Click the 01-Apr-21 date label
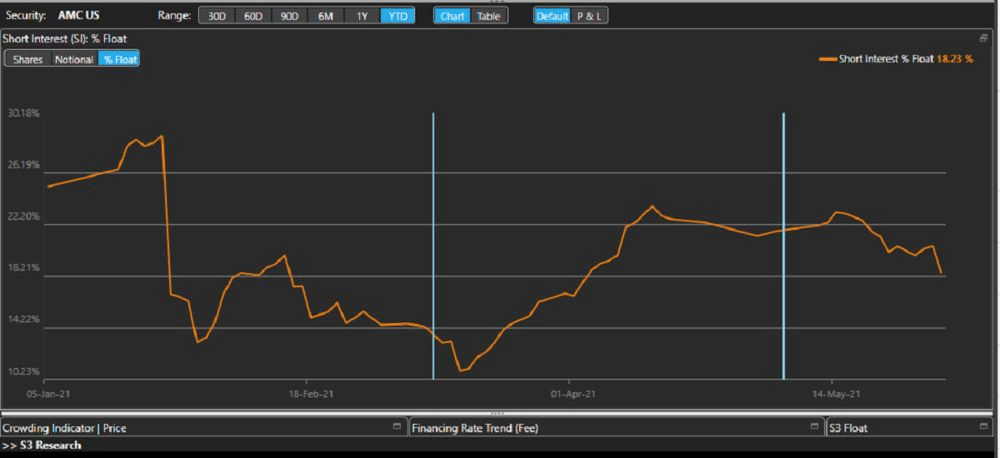 click(573, 394)
